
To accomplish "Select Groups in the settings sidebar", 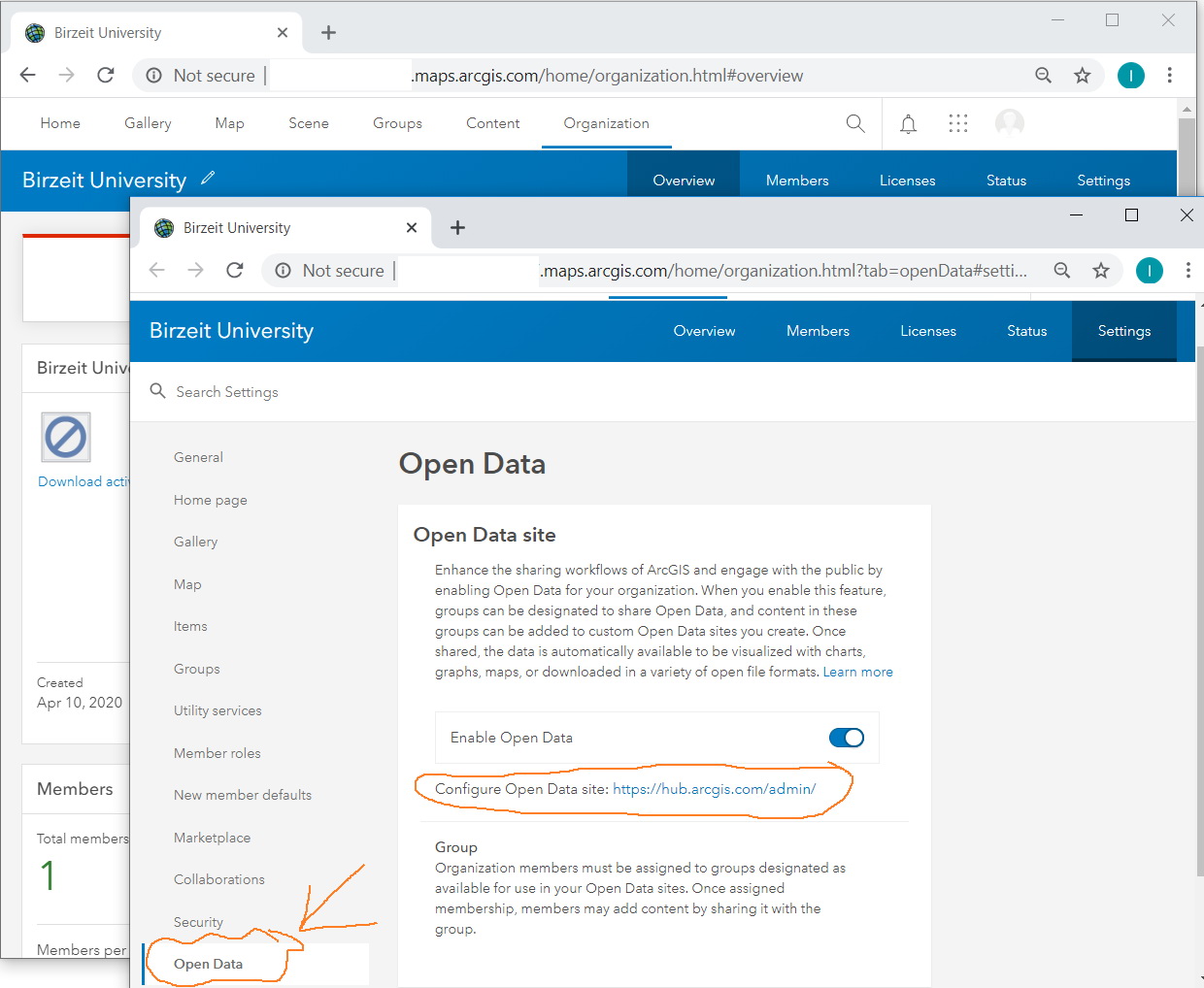I will click(197, 669).
